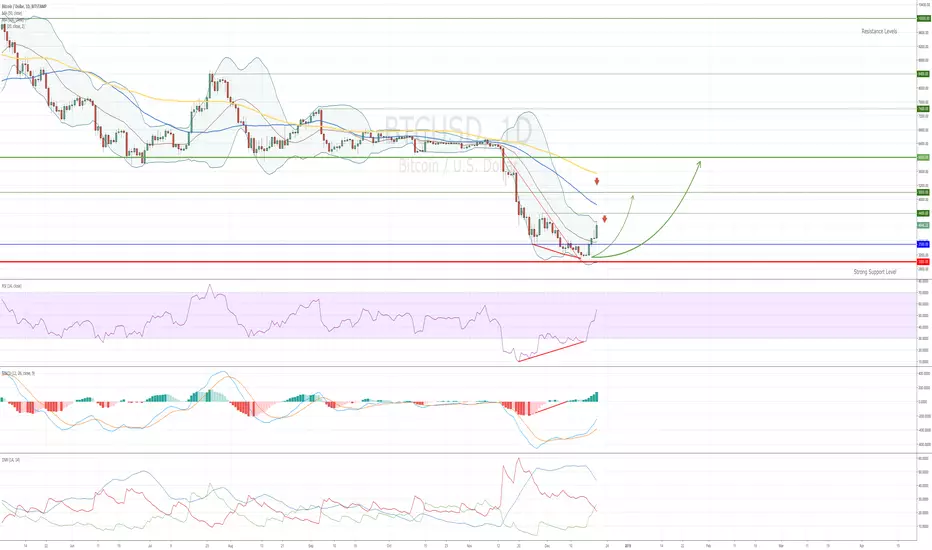Image resolution: width=932 pixels, height=550 pixels.
Task: Click the current price label below 4400
Action: coord(923,225)
